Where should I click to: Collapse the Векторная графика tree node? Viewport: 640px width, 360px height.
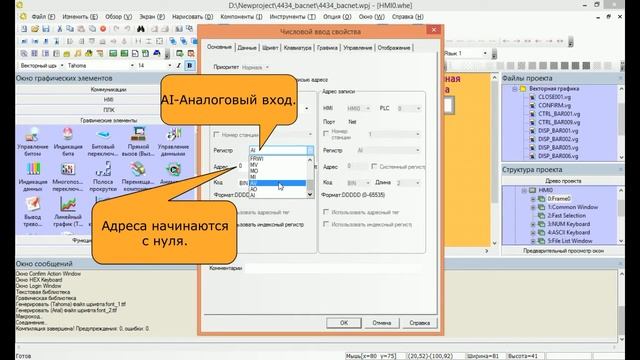515,89
